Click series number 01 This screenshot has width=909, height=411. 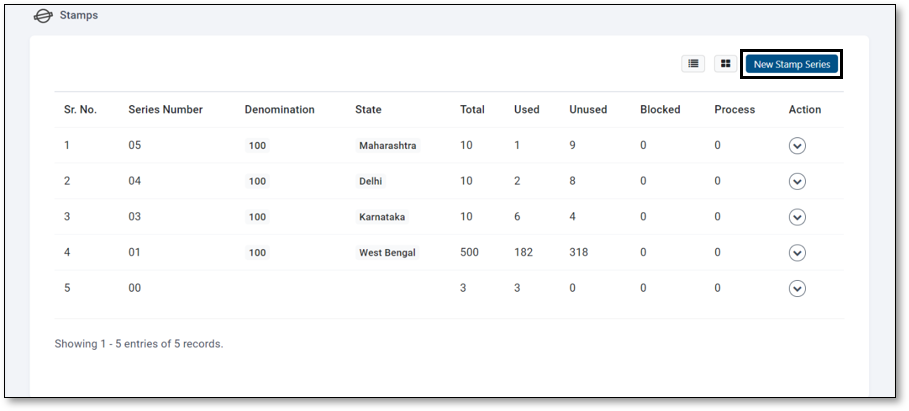point(134,252)
